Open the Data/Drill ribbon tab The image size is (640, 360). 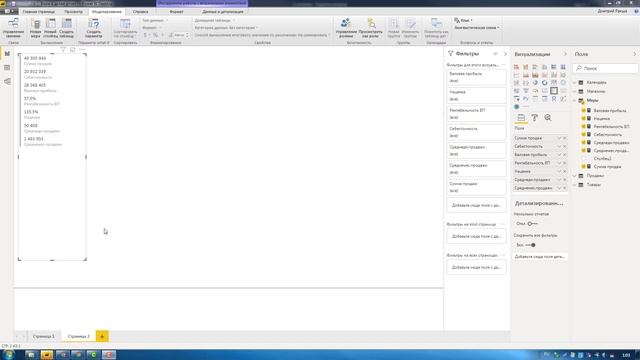(223, 12)
